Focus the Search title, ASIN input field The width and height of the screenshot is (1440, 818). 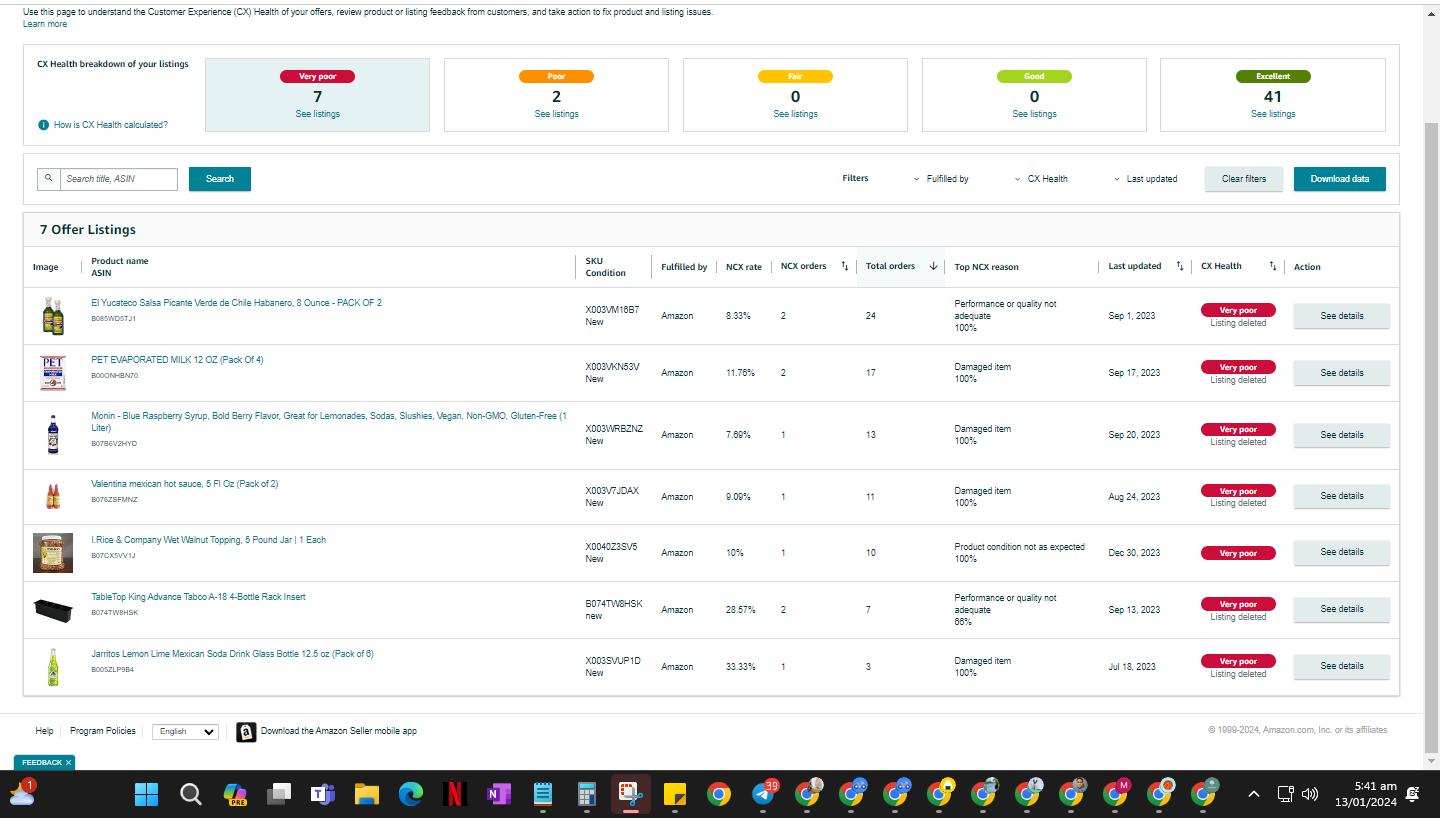(x=118, y=179)
